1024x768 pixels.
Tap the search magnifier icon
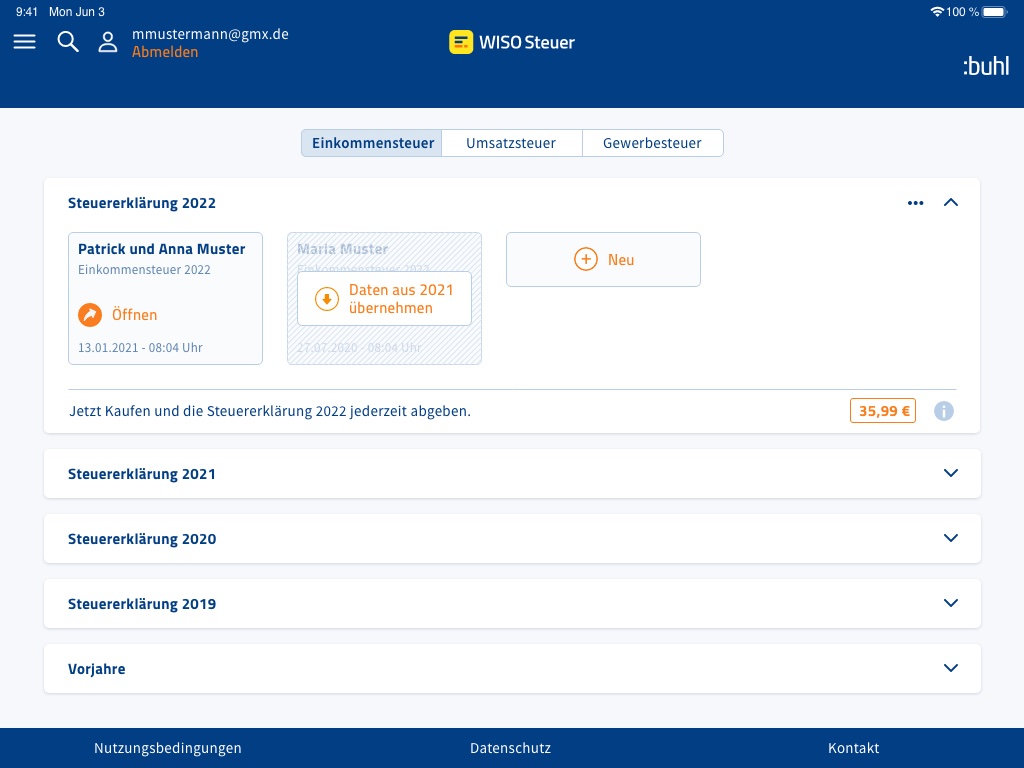[x=68, y=42]
